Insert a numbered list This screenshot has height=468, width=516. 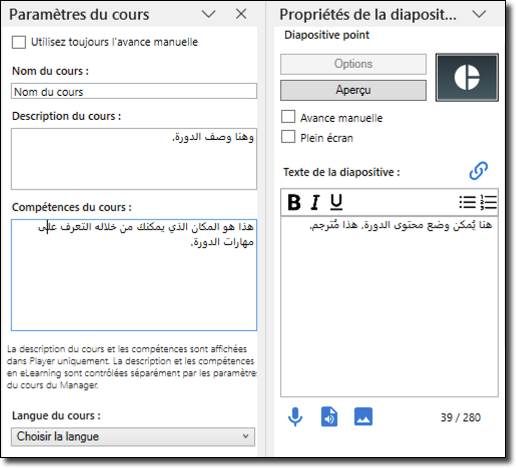click(x=489, y=202)
